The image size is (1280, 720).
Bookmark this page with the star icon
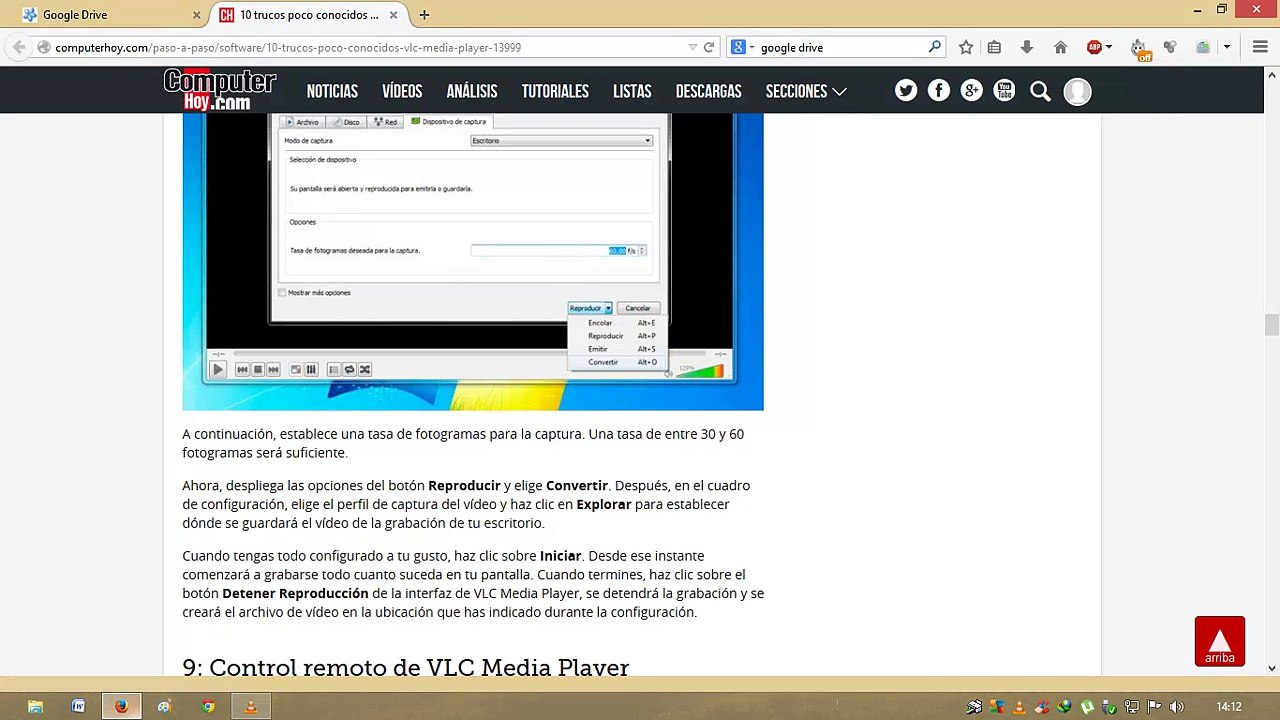tap(966, 47)
